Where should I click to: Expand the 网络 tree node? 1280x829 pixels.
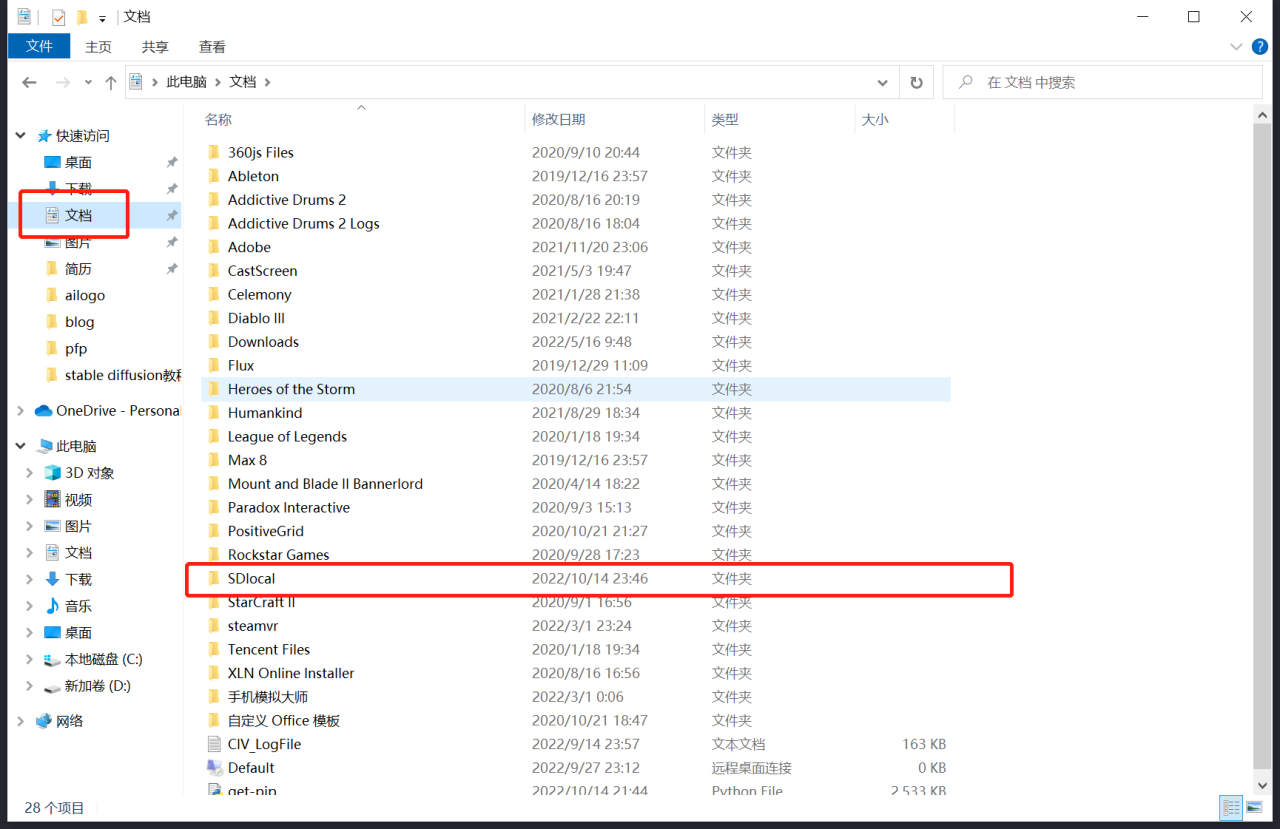coord(21,721)
